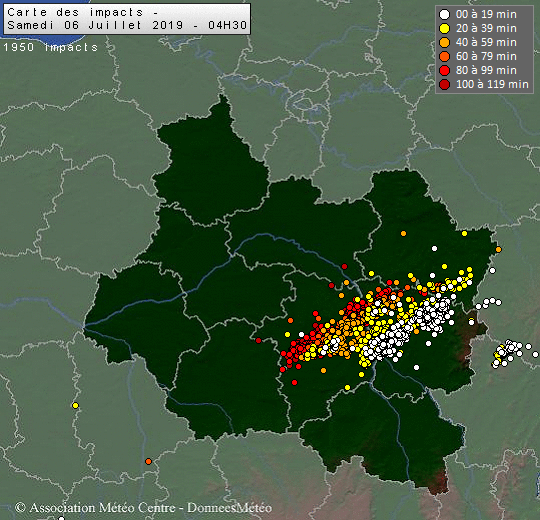Select the 60 à 79 min legend circle
Viewport: 540px width, 520px height.
point(445,56)
